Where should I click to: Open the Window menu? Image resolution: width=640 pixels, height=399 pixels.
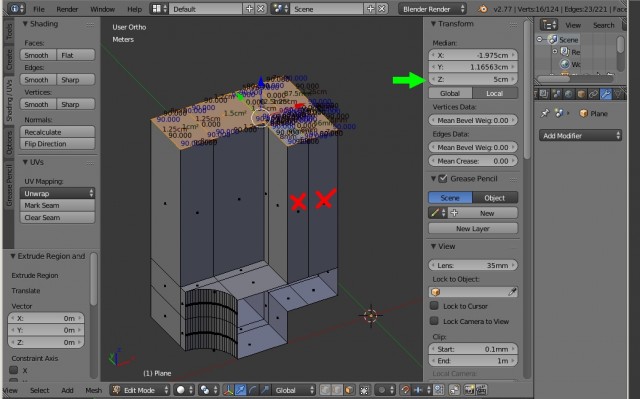[102, 9]
